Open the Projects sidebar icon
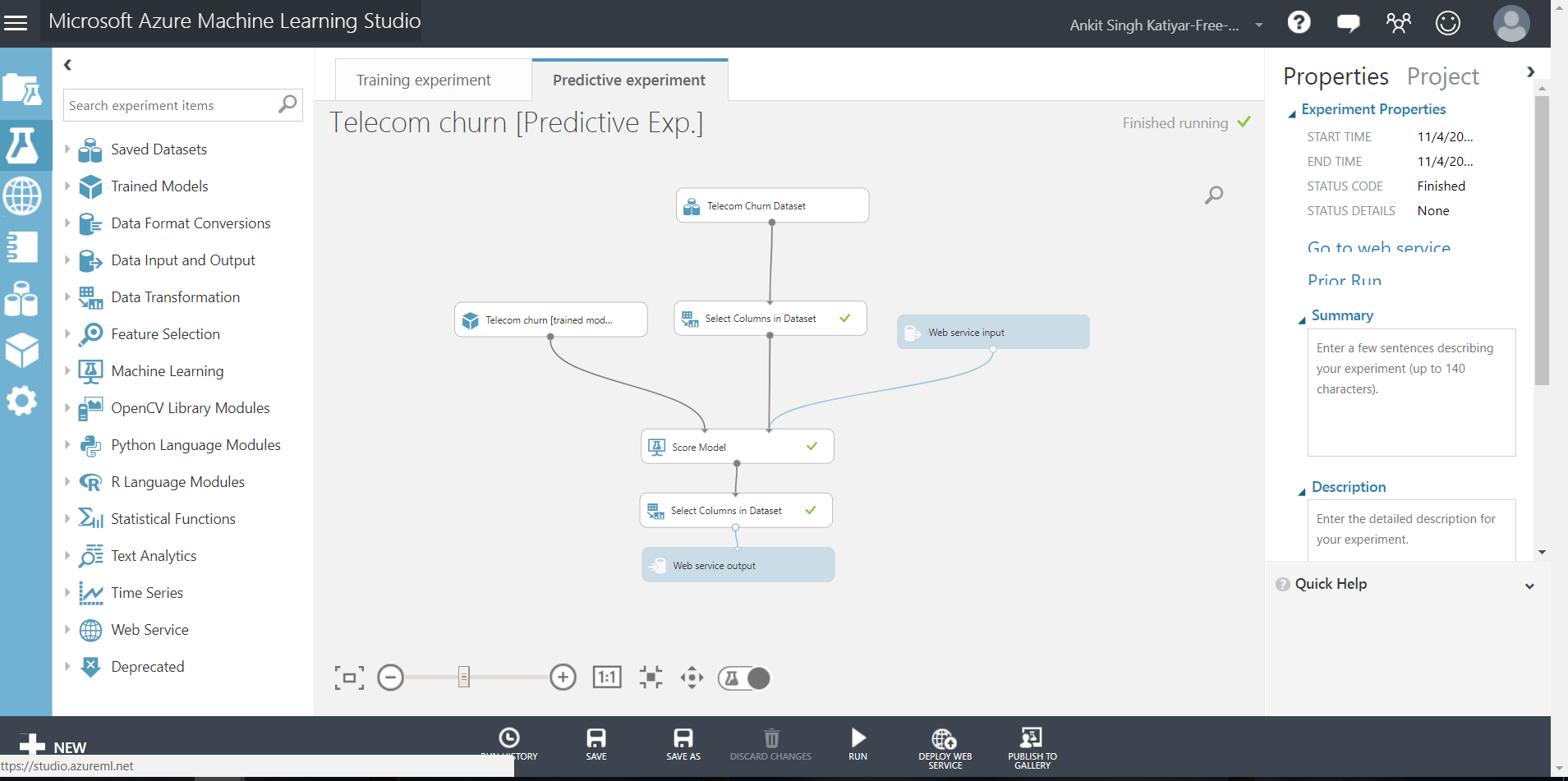 [22, 89]
